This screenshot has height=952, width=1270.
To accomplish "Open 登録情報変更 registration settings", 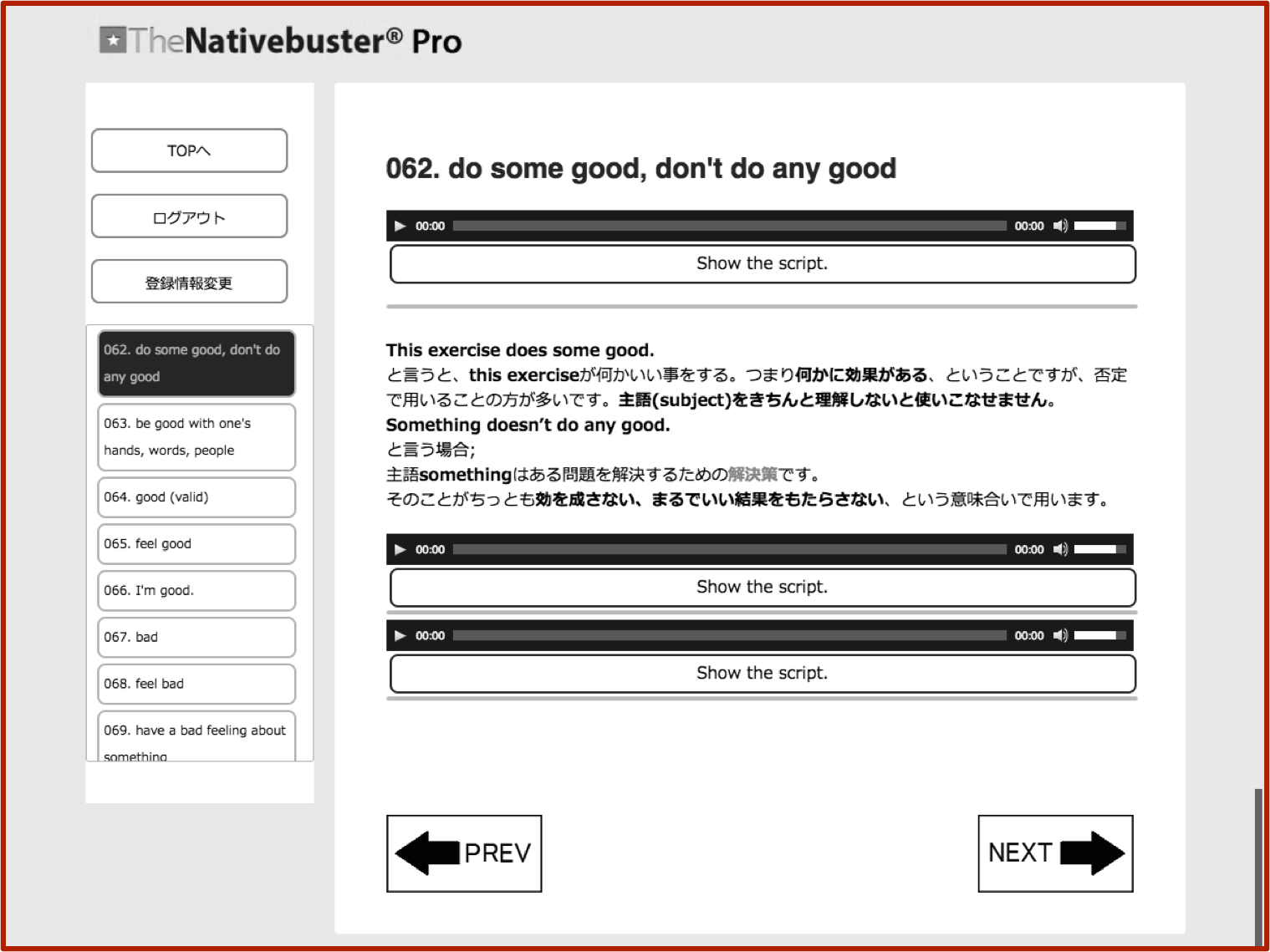I will [x=189, y=282].
